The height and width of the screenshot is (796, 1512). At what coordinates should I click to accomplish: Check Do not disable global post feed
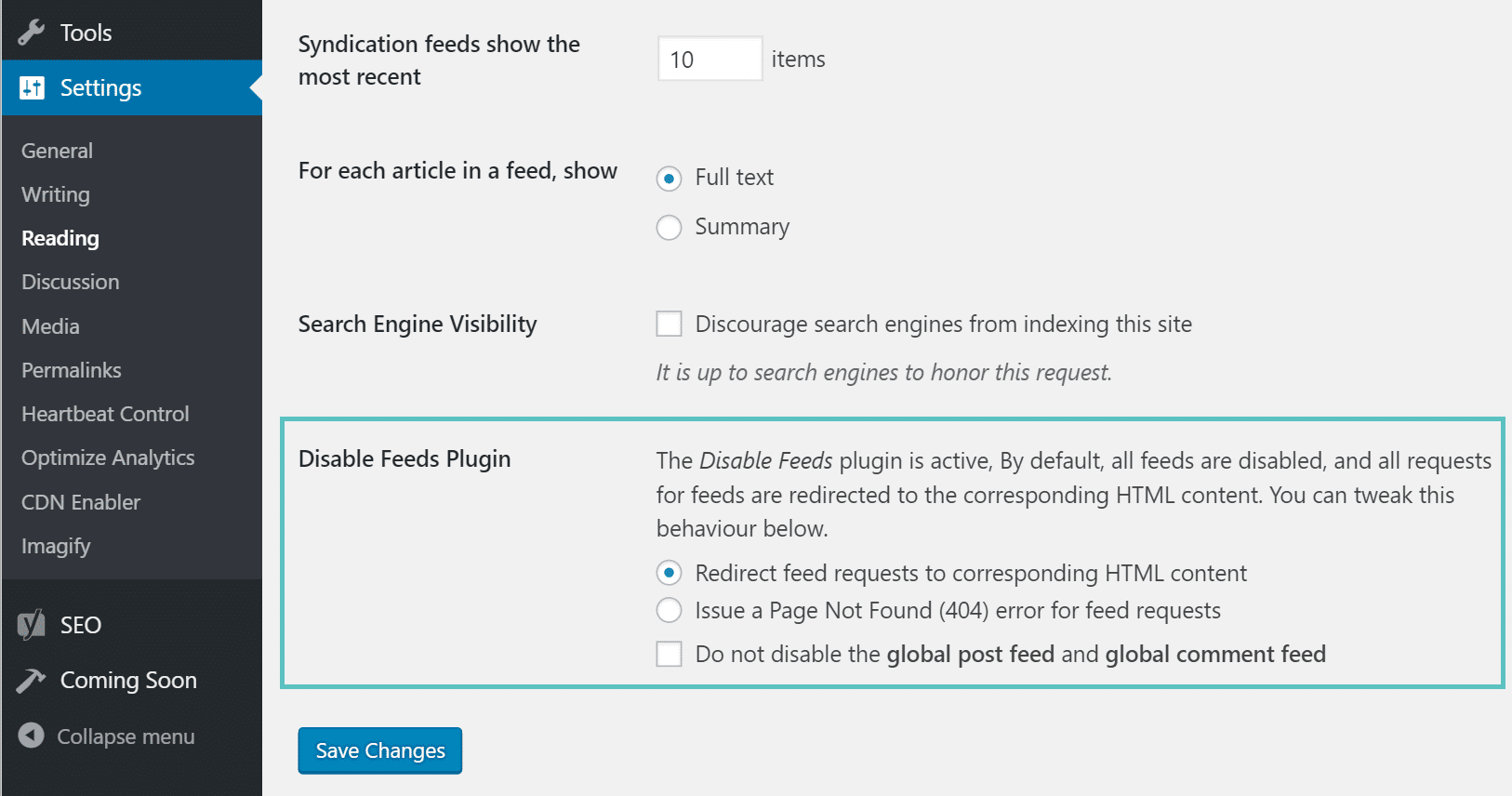669,654
